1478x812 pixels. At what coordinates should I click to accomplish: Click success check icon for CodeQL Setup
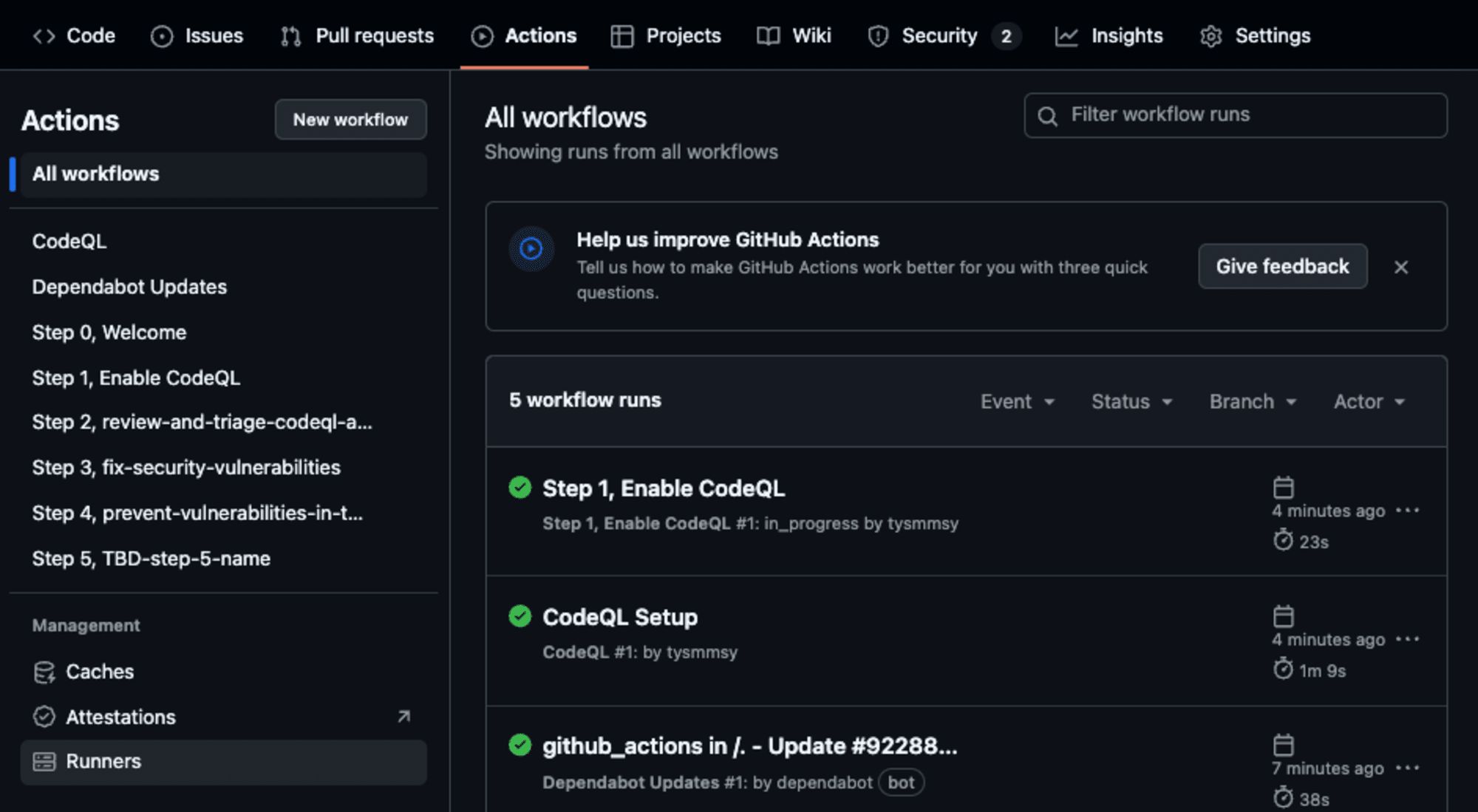click(520, 616)
